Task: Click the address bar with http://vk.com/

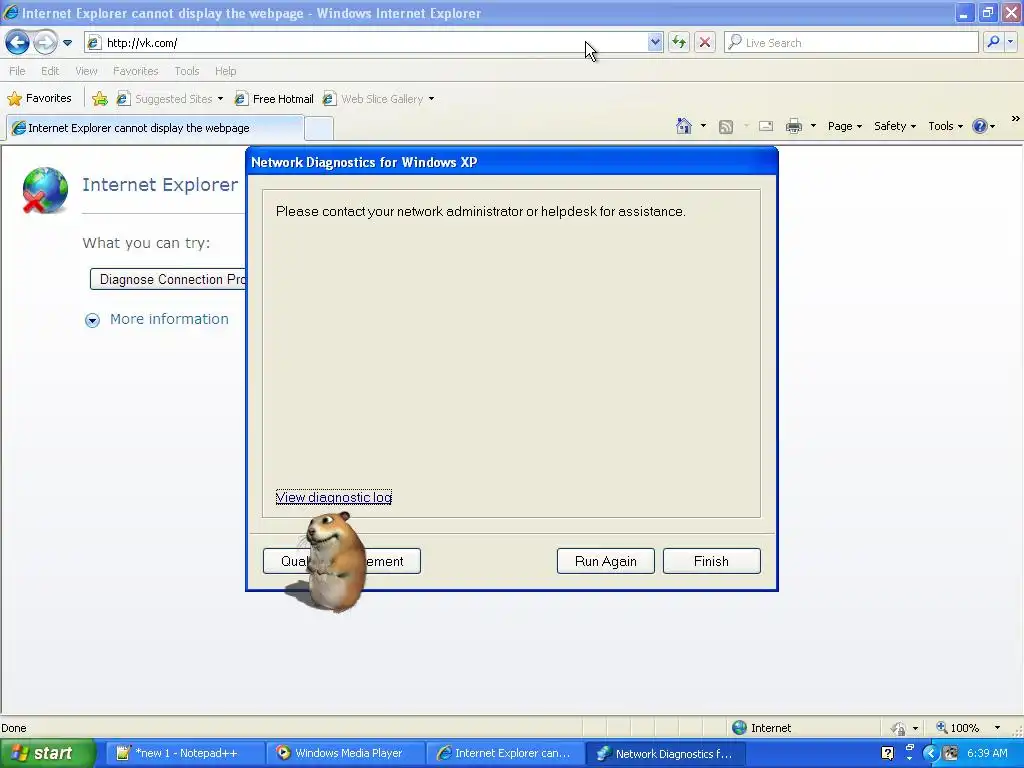Action: (x=366, y=43)
